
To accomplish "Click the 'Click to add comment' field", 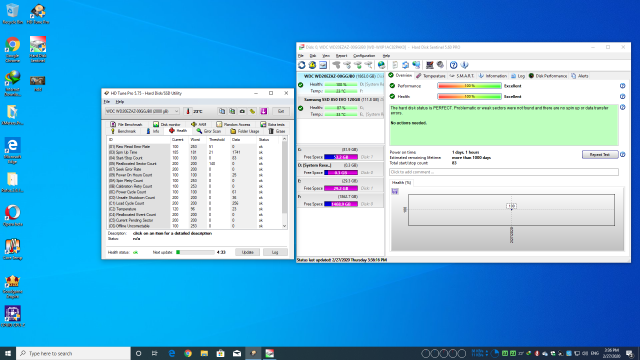I will [504, 172].
